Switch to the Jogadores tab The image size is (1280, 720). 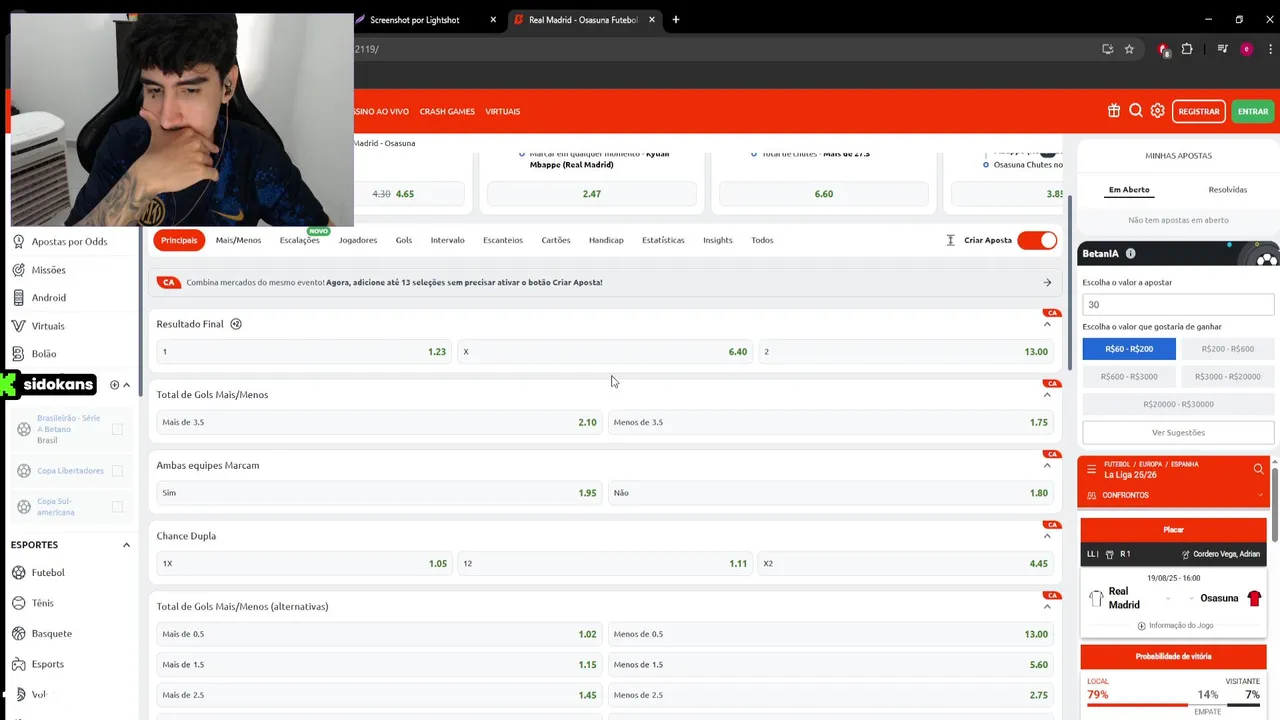[x=357, y=240]
